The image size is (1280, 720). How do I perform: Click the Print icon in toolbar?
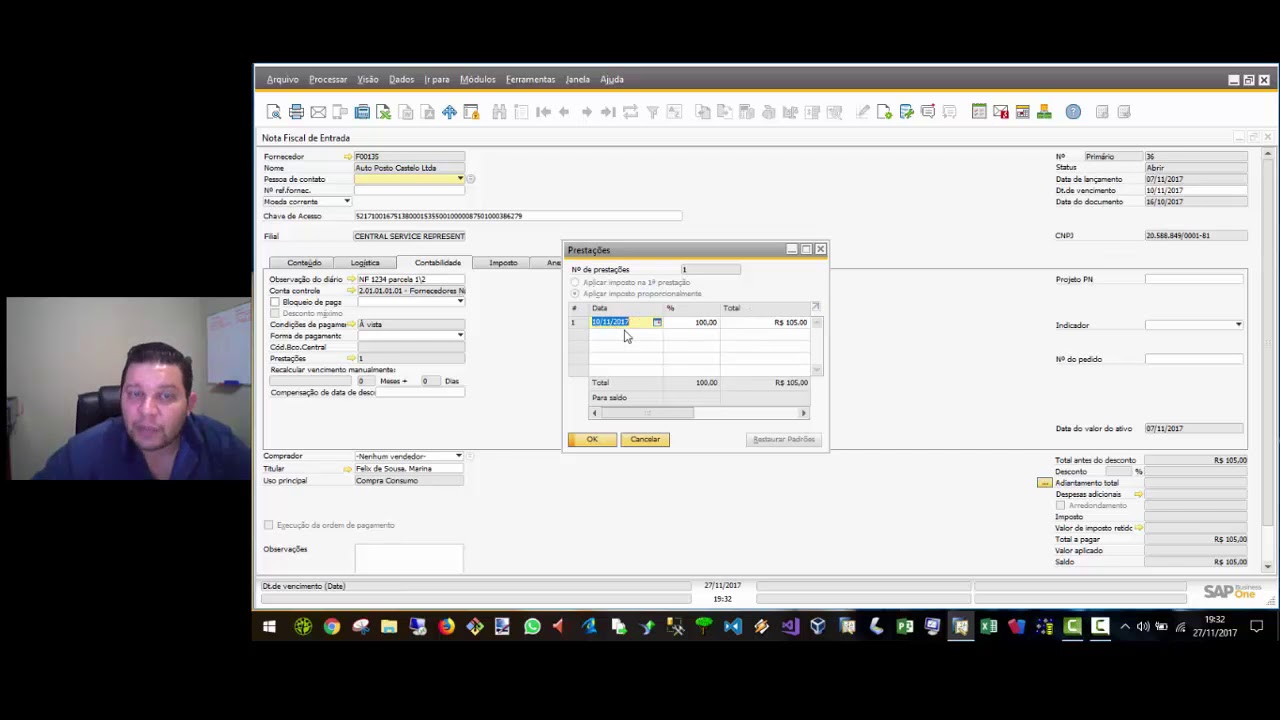point(296,112)
